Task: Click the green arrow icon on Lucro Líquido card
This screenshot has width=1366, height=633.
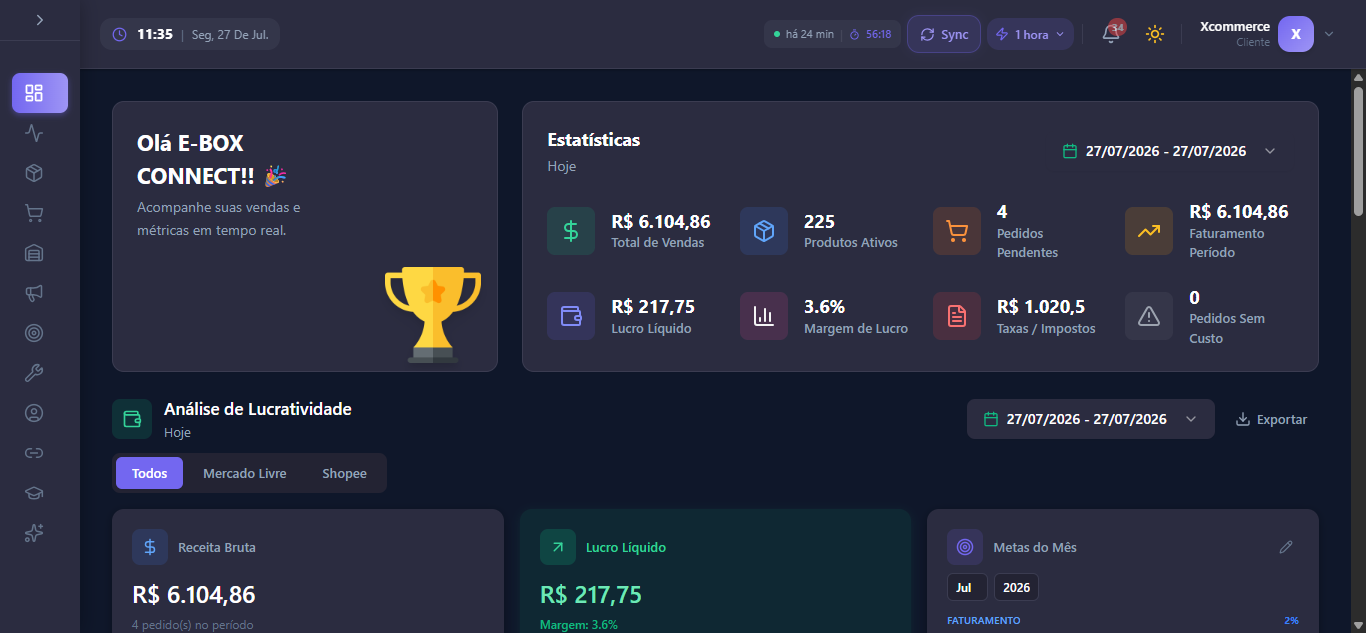Action: tap(558, 547)
